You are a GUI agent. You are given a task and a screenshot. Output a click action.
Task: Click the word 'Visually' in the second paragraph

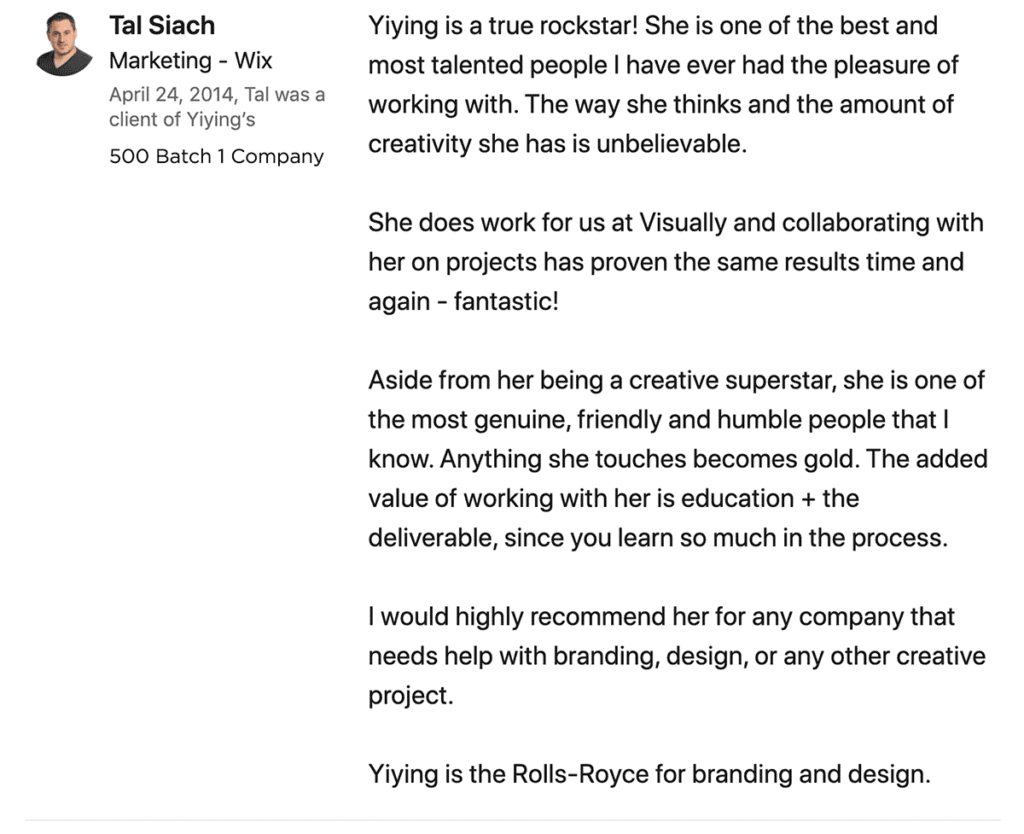[682, 223]
